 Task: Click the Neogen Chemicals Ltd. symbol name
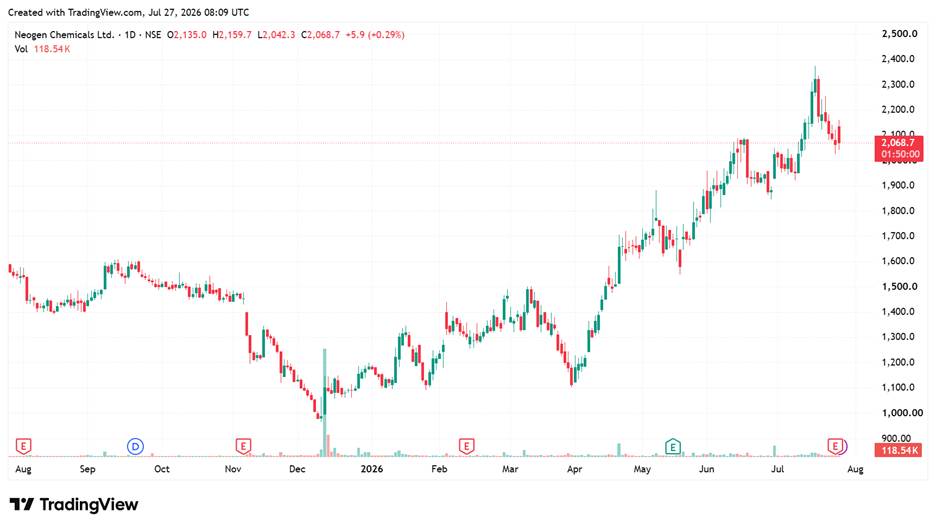[64, 35]
